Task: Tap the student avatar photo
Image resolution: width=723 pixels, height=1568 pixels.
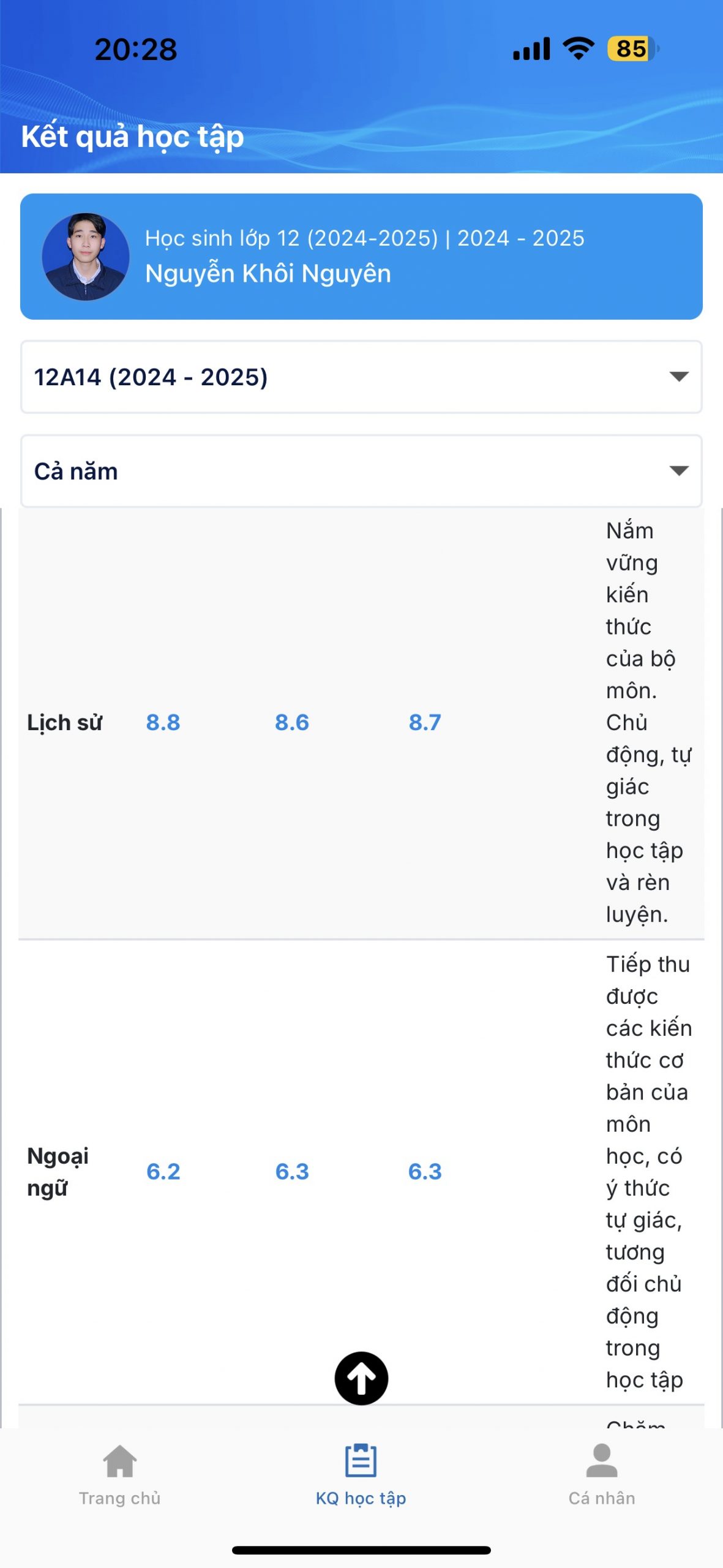Action: [x=86, y=257]
